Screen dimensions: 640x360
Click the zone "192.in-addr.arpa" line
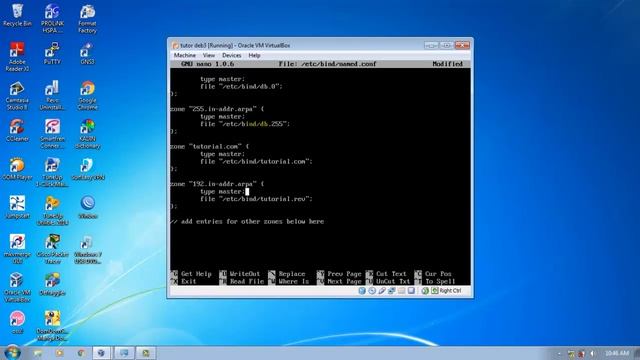point(217,184)
